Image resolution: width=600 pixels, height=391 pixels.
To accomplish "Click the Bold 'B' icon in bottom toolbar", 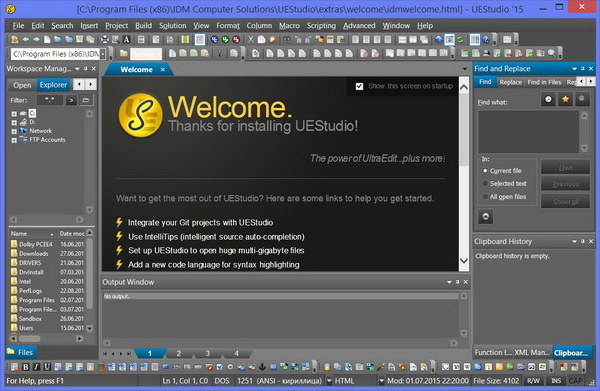I will (x=26, y=367).
